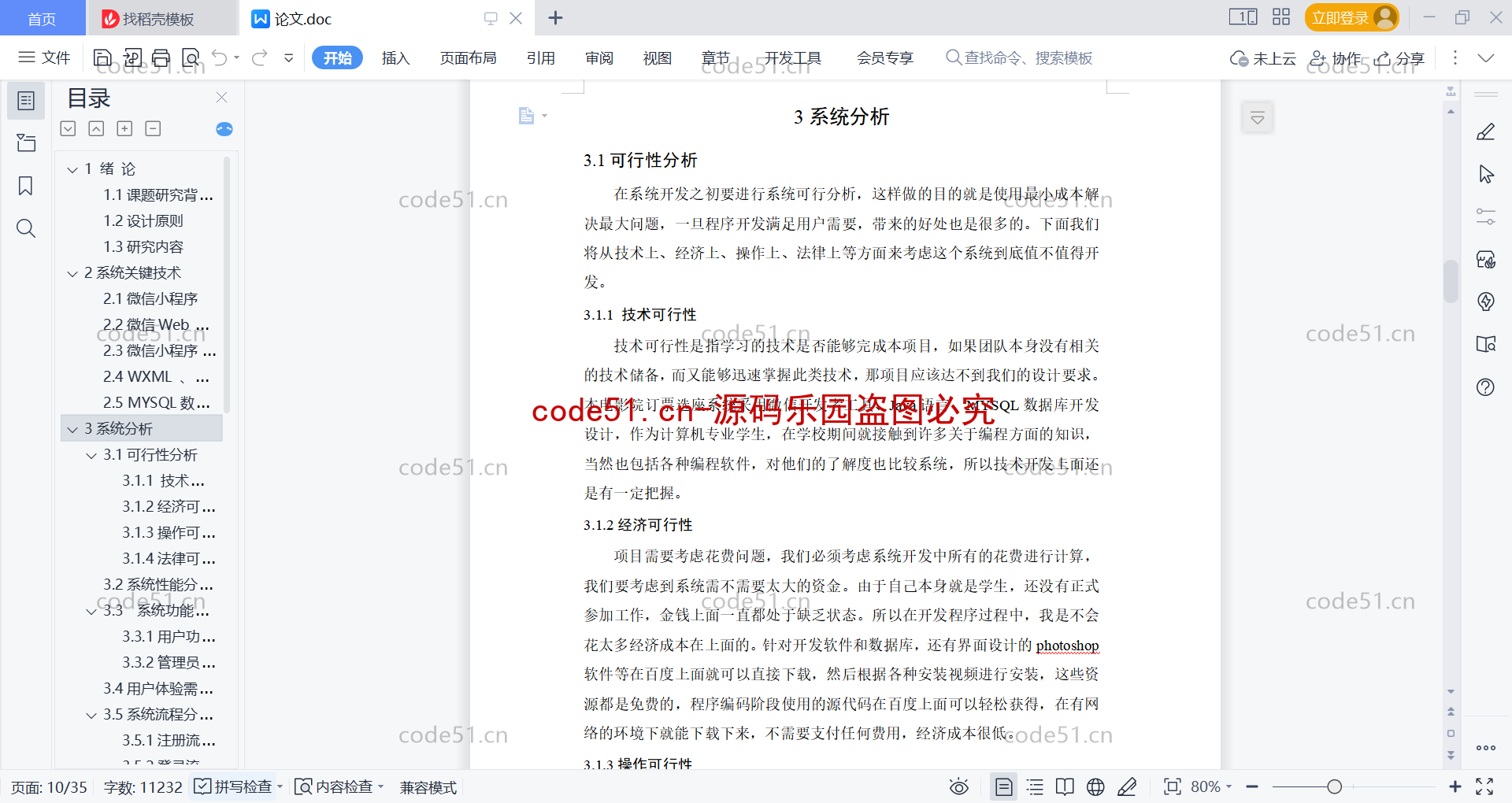The image size is (1512, 803).
Task: Click the pen edit tool in right sidebar
Action: point(1485,131)
